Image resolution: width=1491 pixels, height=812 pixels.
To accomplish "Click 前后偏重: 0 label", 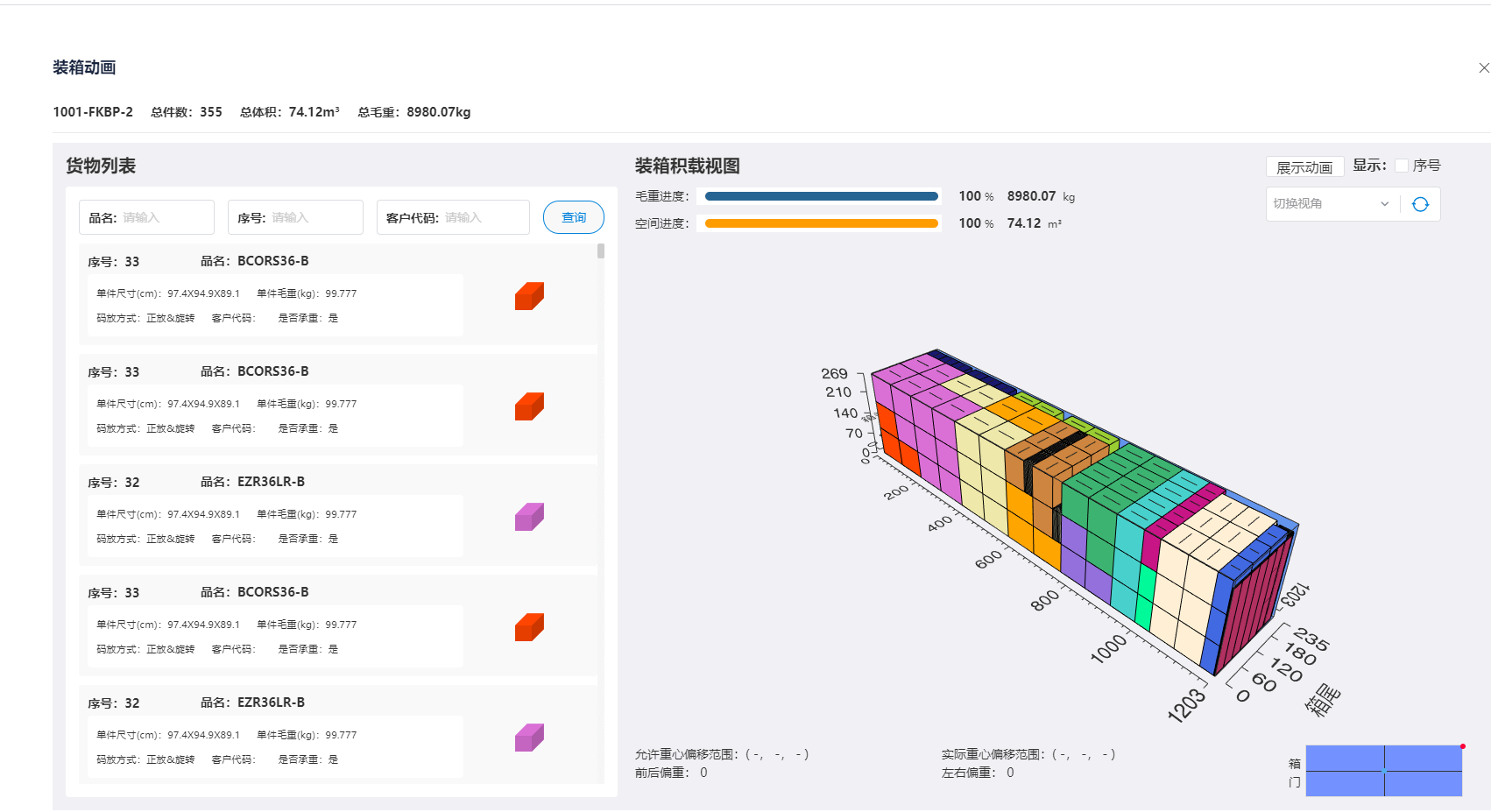I will pos(671,773).
